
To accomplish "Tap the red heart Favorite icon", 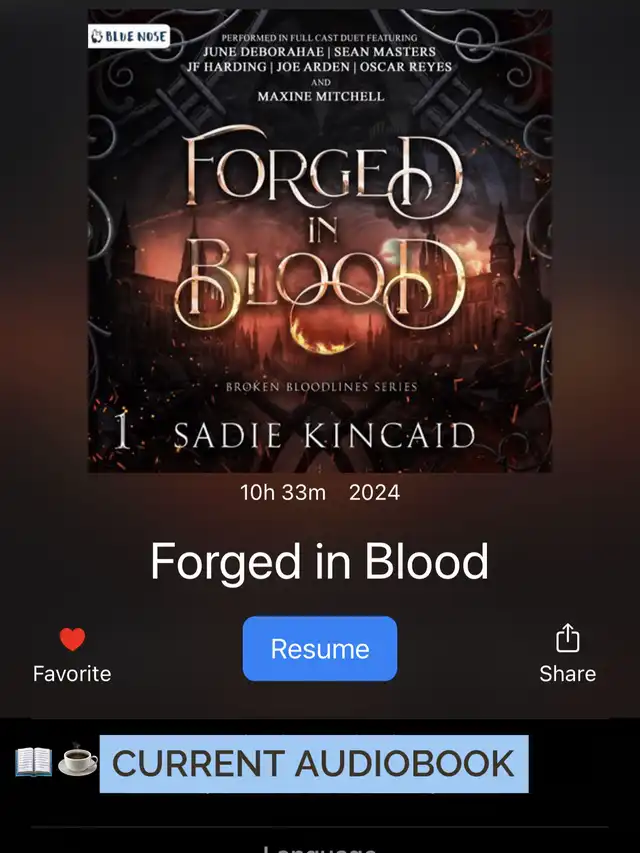I will (x=72, y=639).
